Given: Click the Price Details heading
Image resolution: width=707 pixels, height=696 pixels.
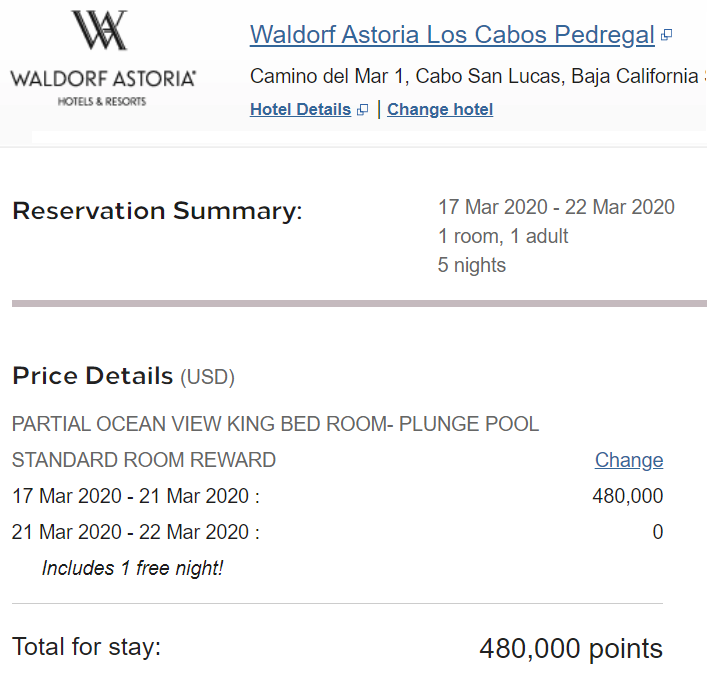Looking at the screenshot, I should (x=92, y=375).
